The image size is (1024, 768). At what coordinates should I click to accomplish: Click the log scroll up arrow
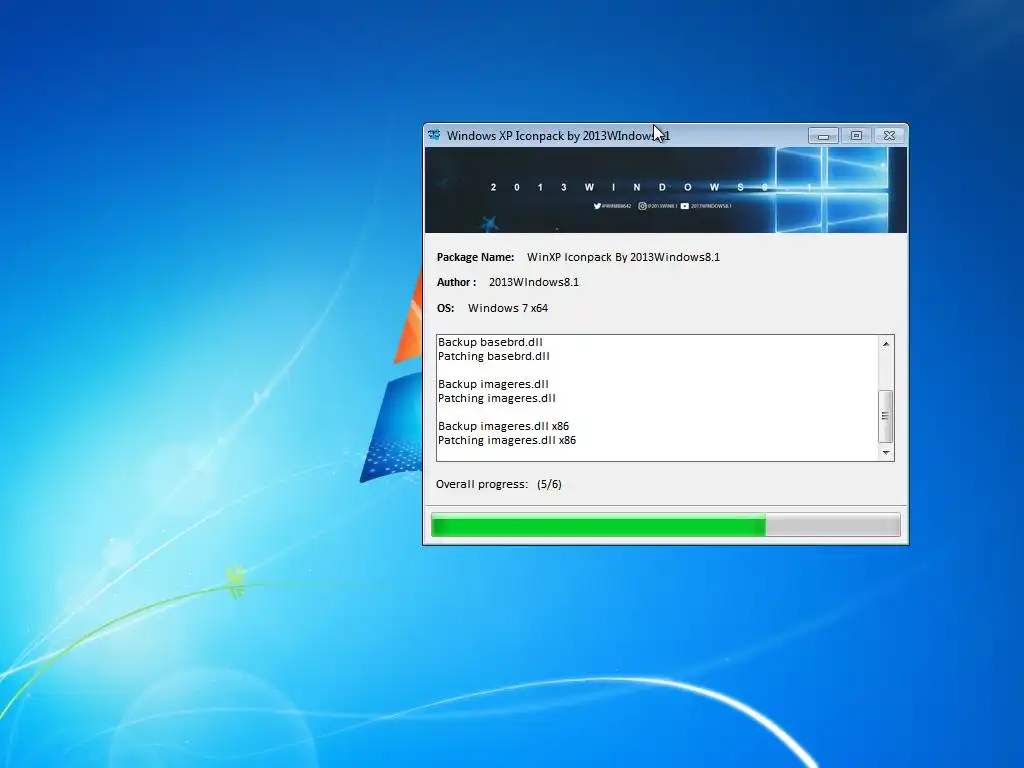pos(886,344)
